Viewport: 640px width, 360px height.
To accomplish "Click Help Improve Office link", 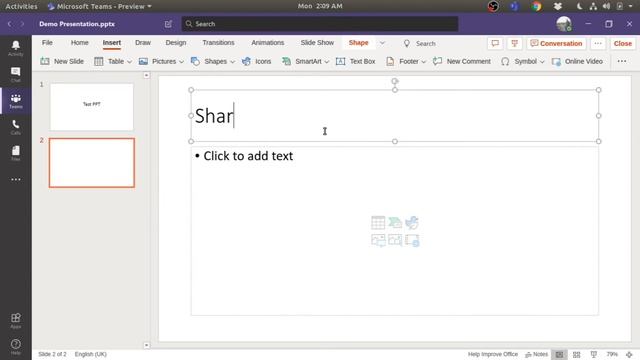I will (493, 354).
